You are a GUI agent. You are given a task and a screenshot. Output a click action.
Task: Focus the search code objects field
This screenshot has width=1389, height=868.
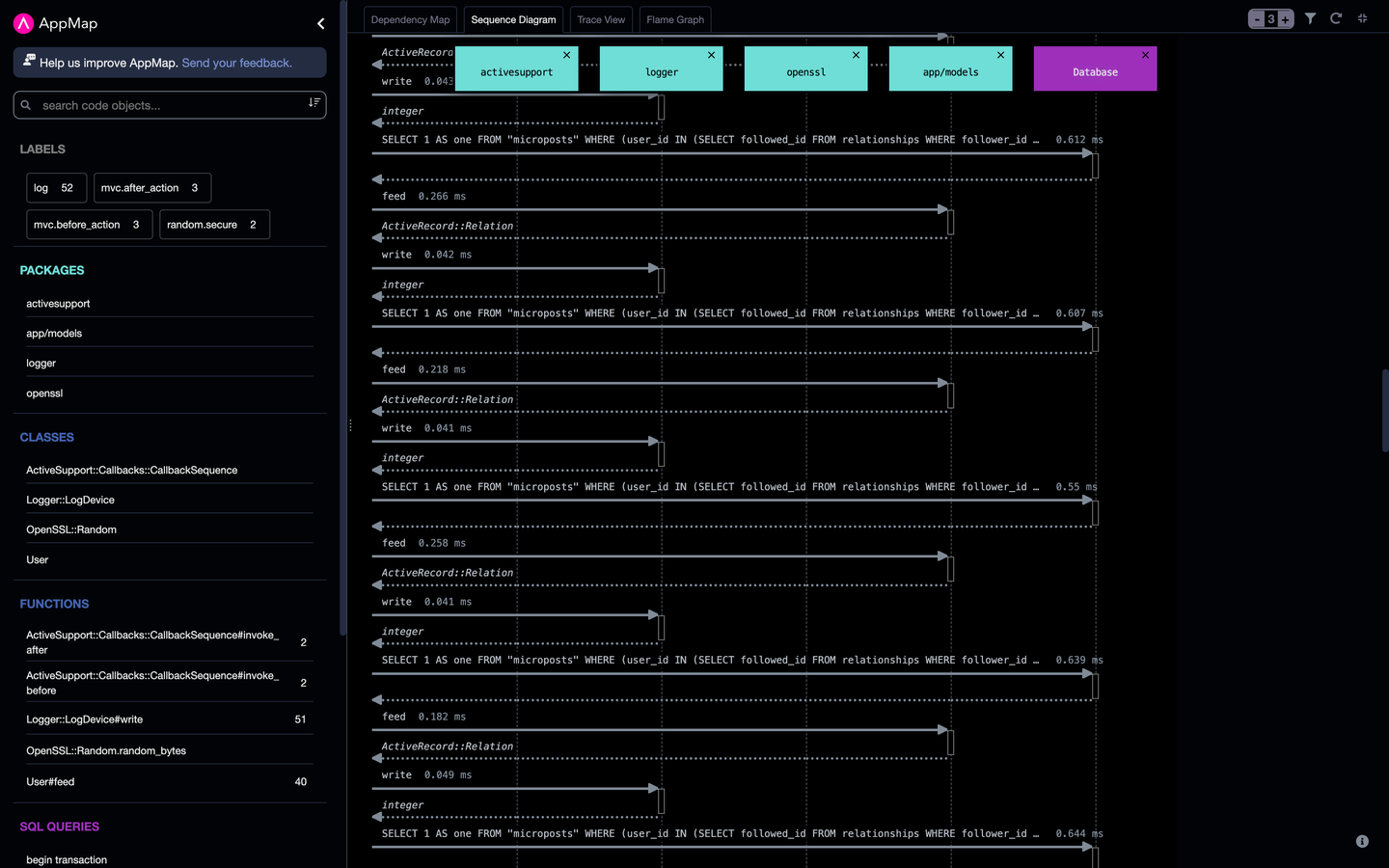(x=170, y=105)
